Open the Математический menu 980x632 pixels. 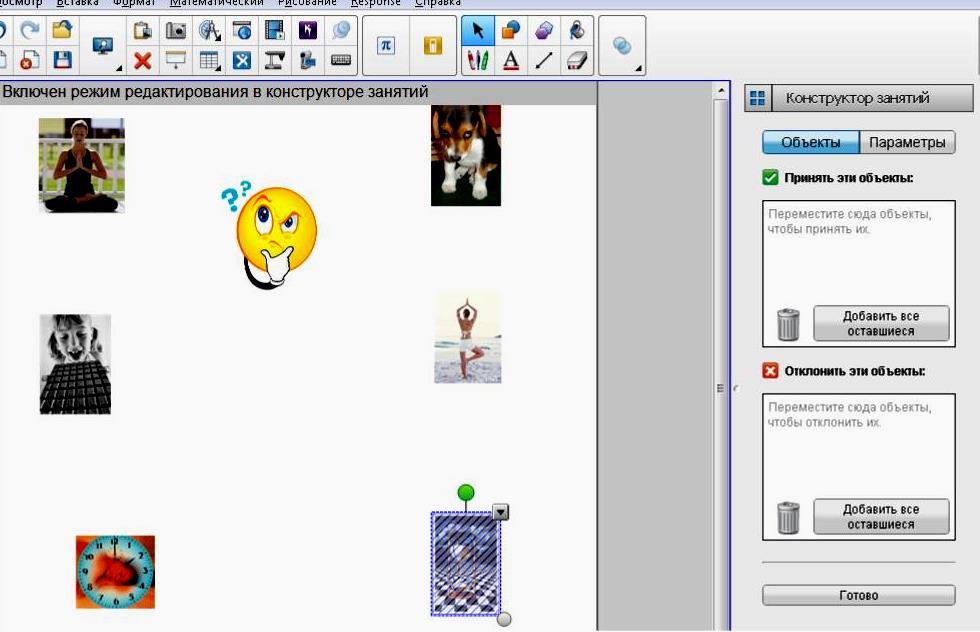(x=217, y=3)
